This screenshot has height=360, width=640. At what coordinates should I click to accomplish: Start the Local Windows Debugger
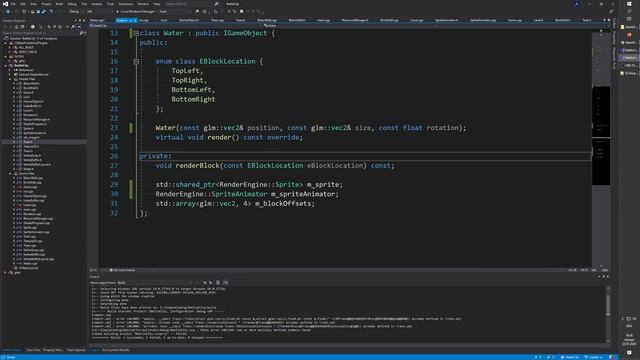tap(137, 11)
